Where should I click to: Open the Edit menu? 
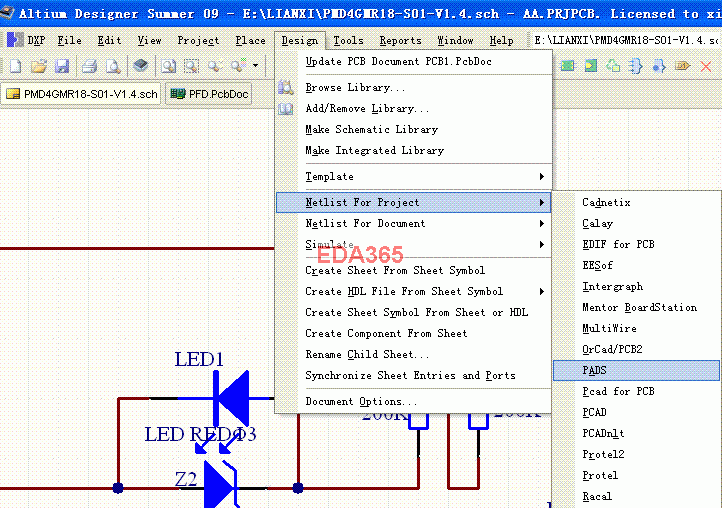click(110, 41)
